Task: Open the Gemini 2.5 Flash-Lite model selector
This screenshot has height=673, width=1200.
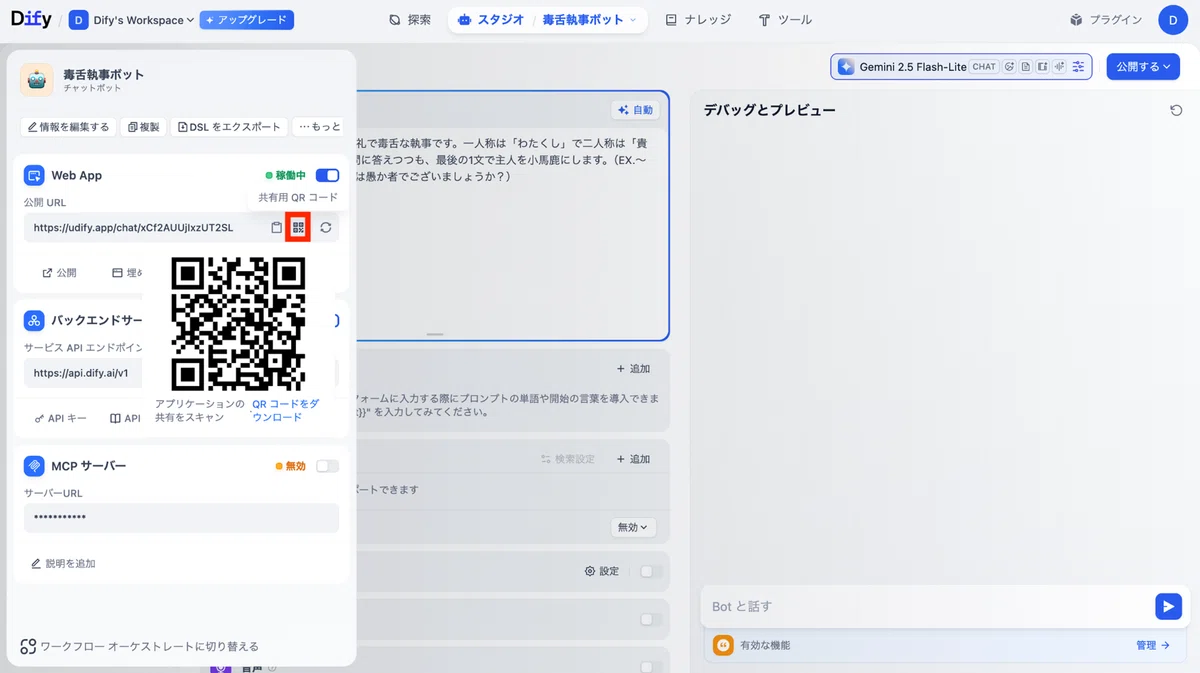Action: click(x=961, y=67)
